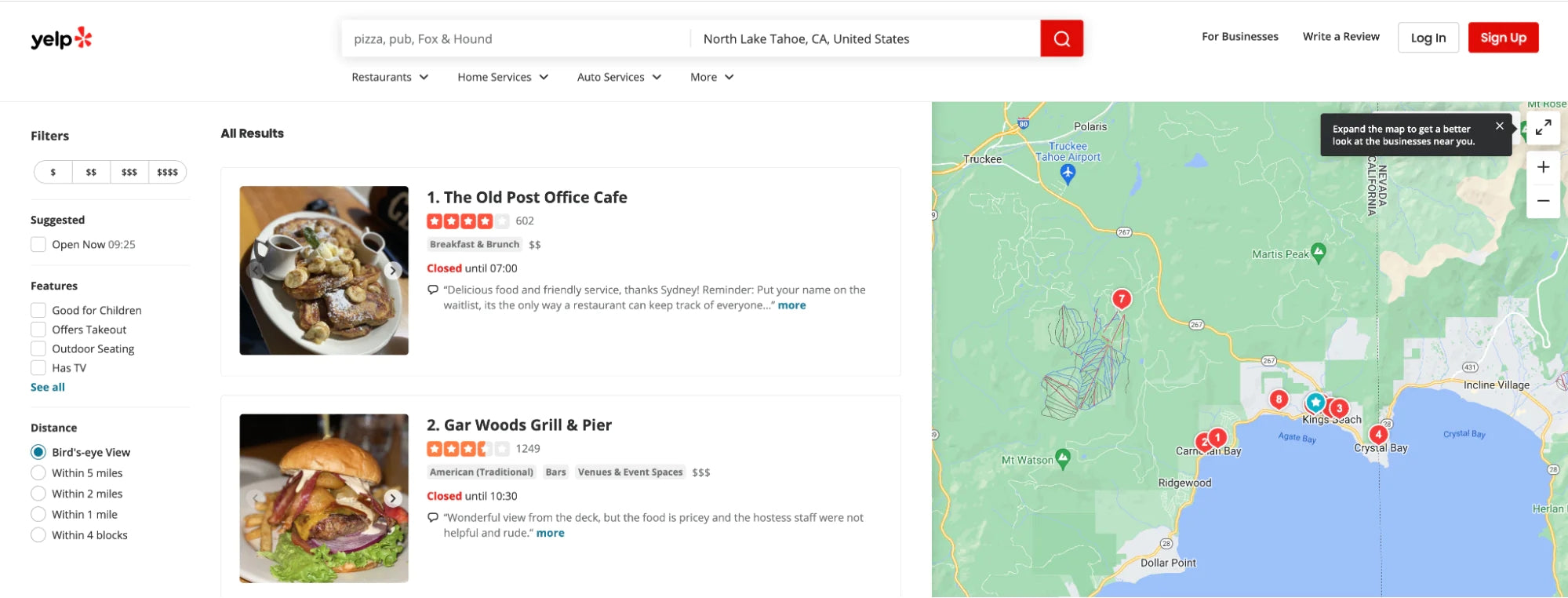This screenshot has height=598, width=1568.
Task: Click review speech bubble for Gar Woods Grill
Action: point(432,517)
